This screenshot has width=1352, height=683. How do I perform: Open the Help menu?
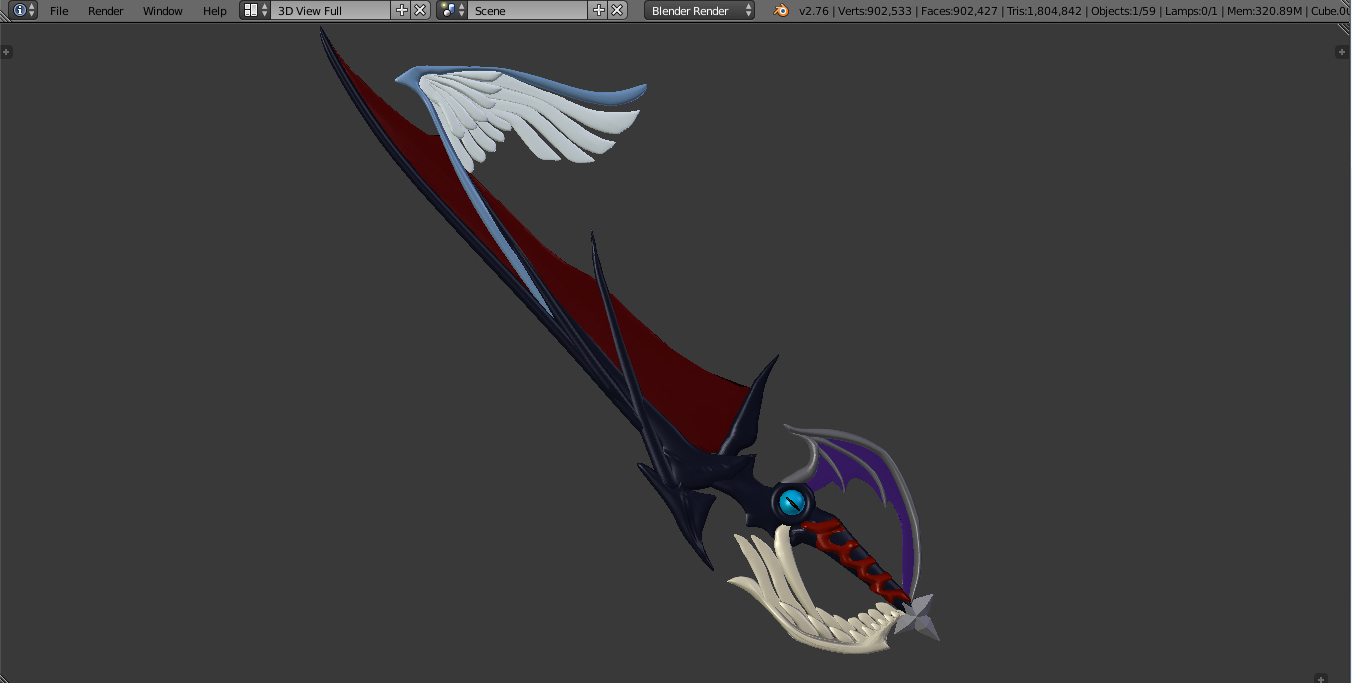(215, 11)
